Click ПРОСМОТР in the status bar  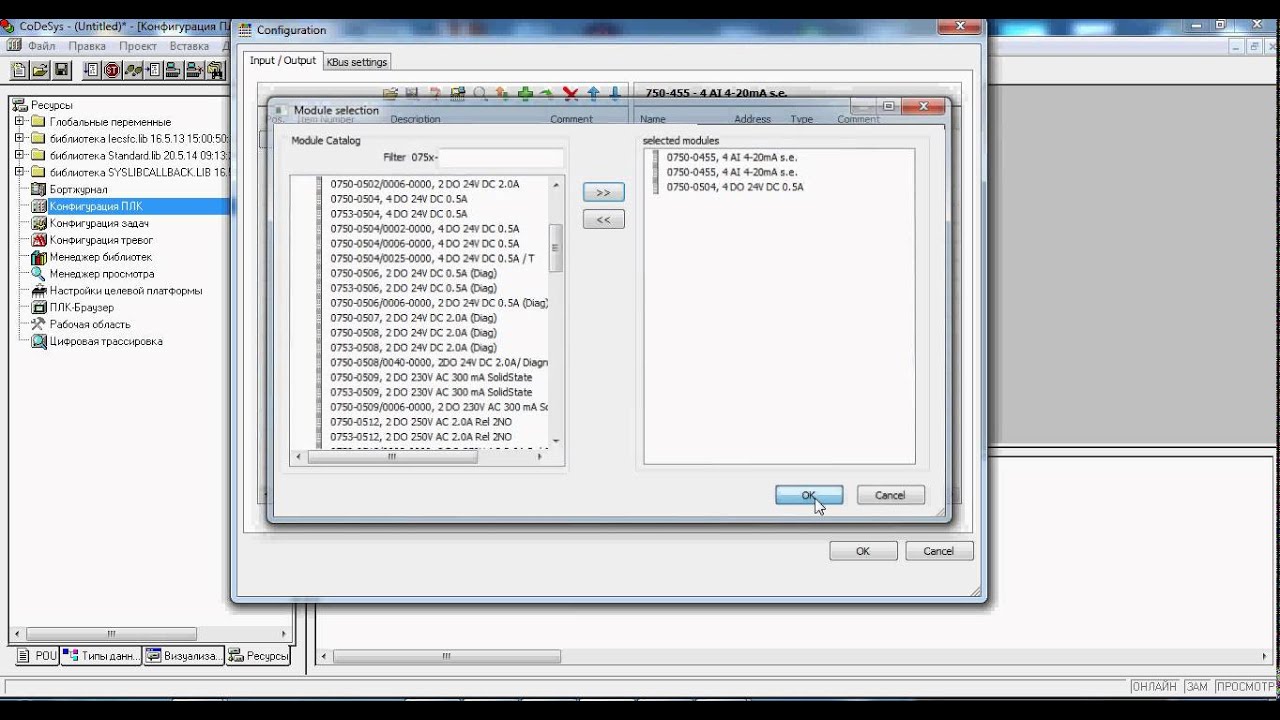1244,687
